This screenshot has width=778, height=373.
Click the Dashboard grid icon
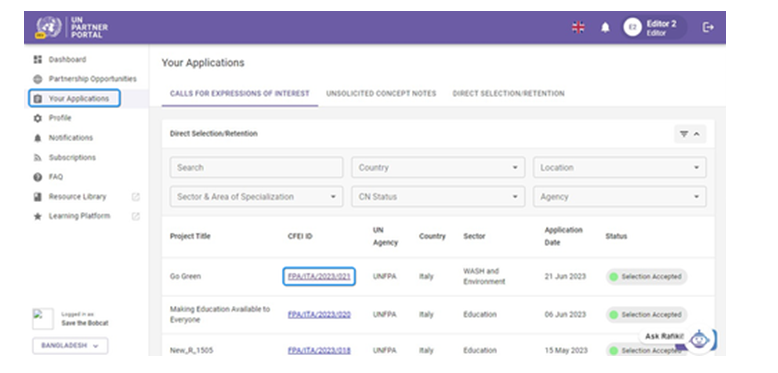[38, 60]
